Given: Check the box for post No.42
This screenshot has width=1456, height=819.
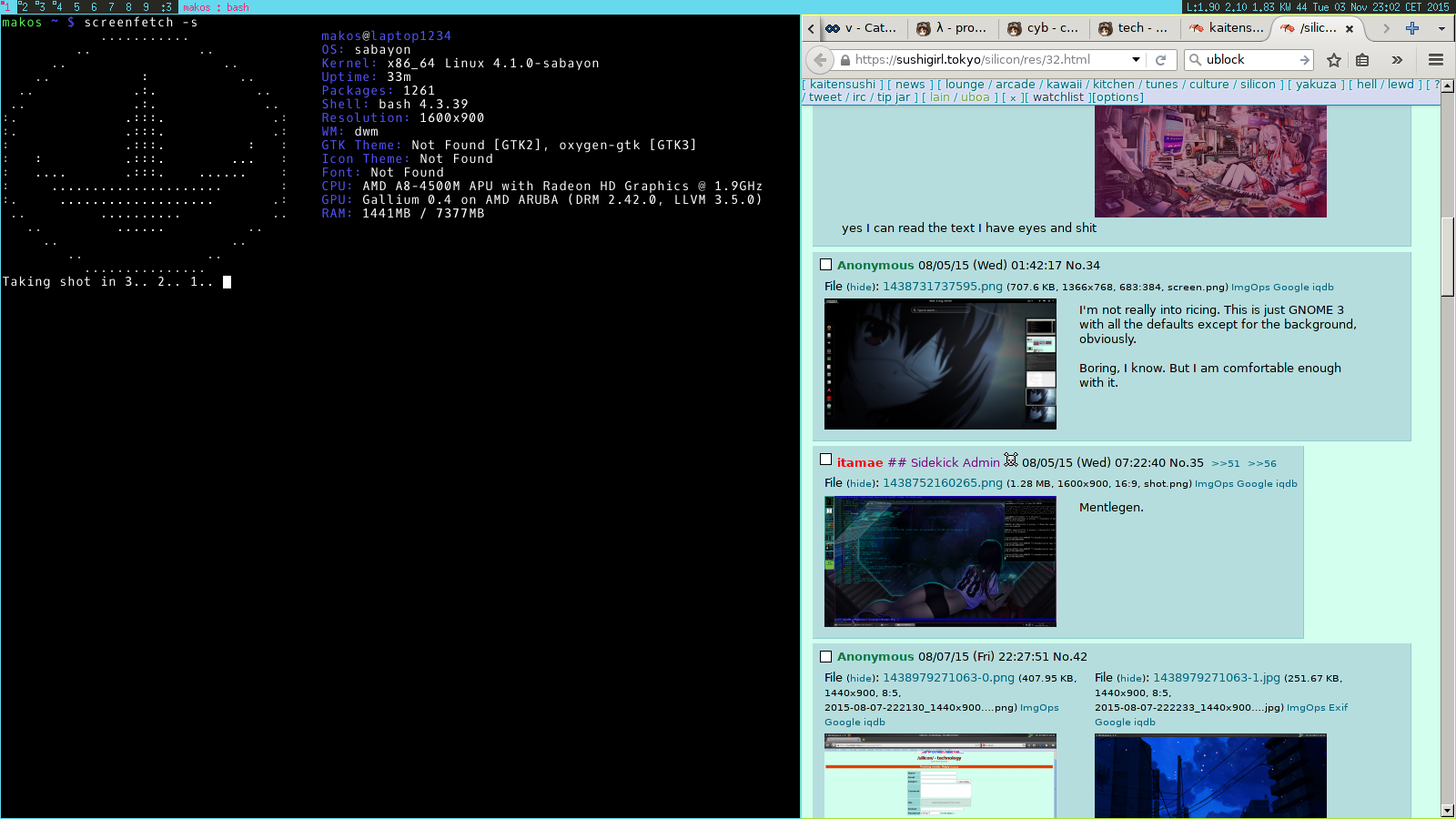Looking at the screenshot, I should (826, 656).
